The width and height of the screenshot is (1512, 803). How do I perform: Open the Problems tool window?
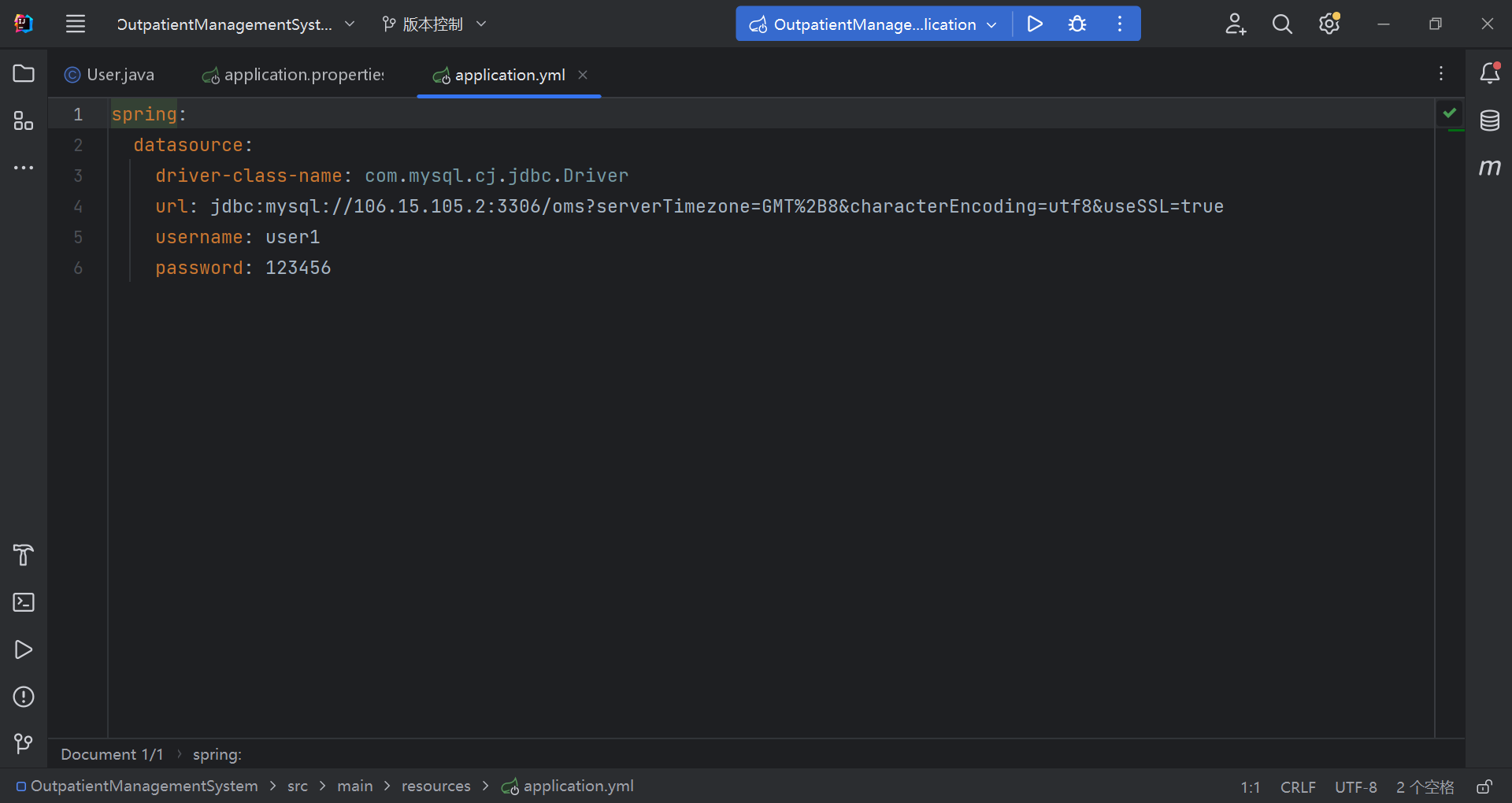click(24, 697)
